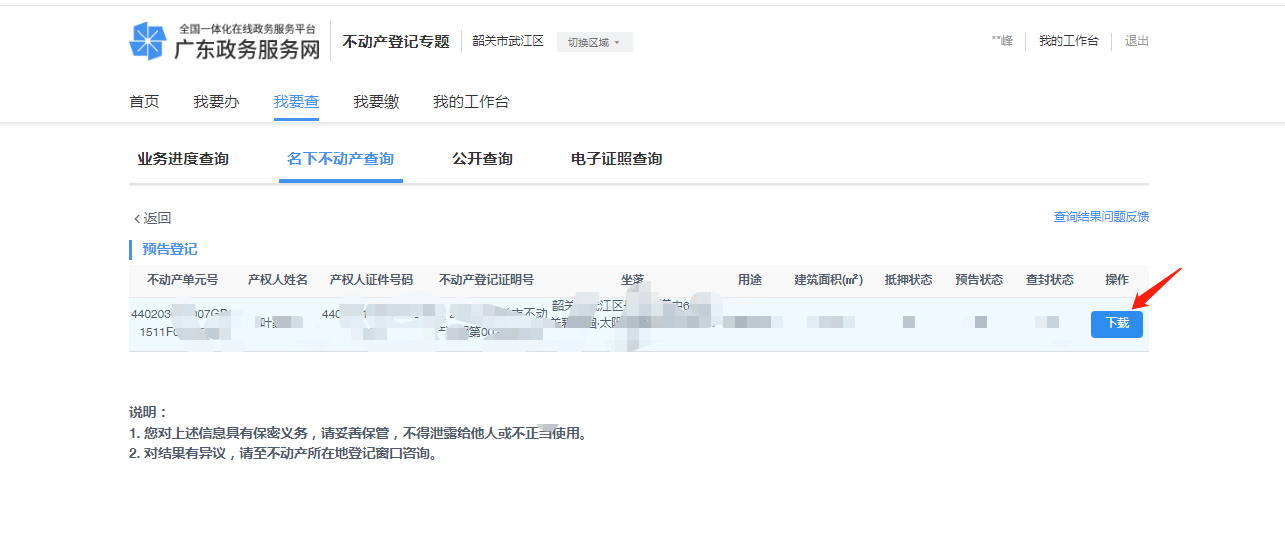Image resolution: width=1285 pixels, height=542 pixels.
Task: Open 我的工作台 in the top right
Action: (x=1068, y=41)
